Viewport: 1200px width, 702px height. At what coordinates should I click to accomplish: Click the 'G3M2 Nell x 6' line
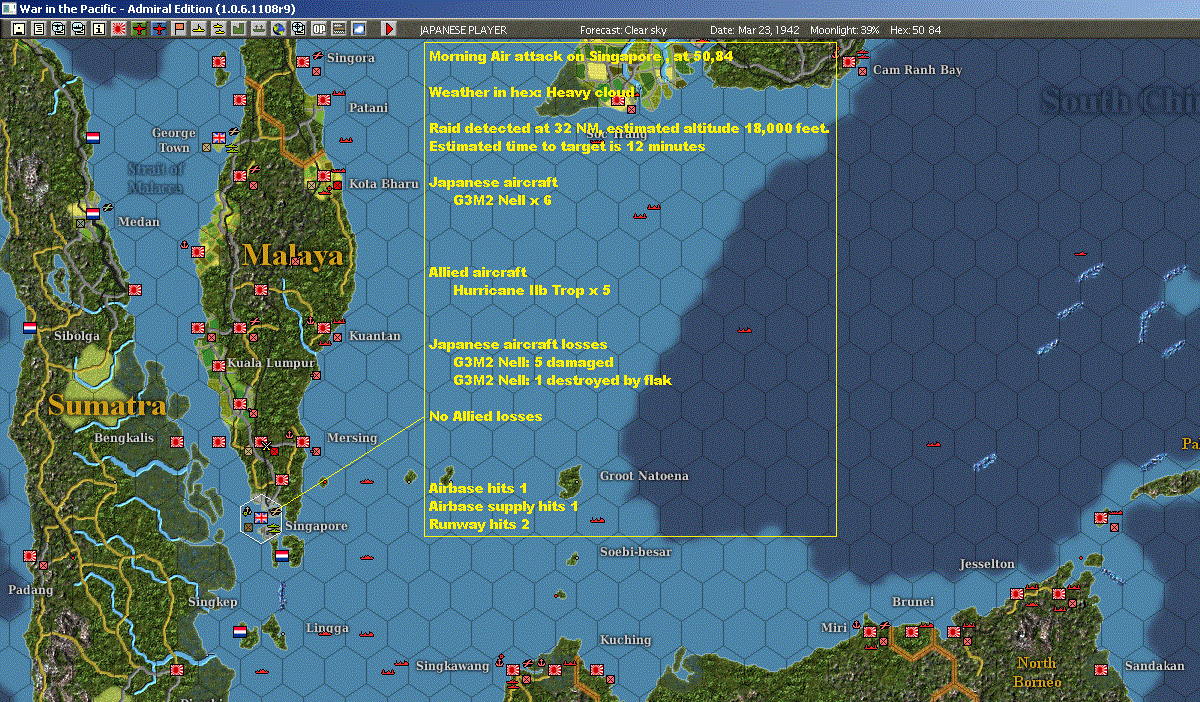501,200
